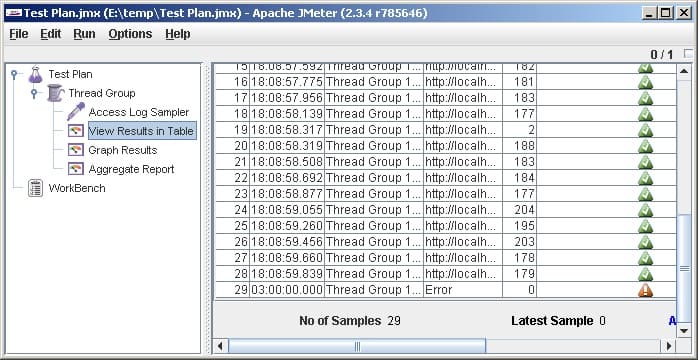Click the horizontal scrollbar left arrow
Viewport: 698px width, 360px height.
(220, 346)
